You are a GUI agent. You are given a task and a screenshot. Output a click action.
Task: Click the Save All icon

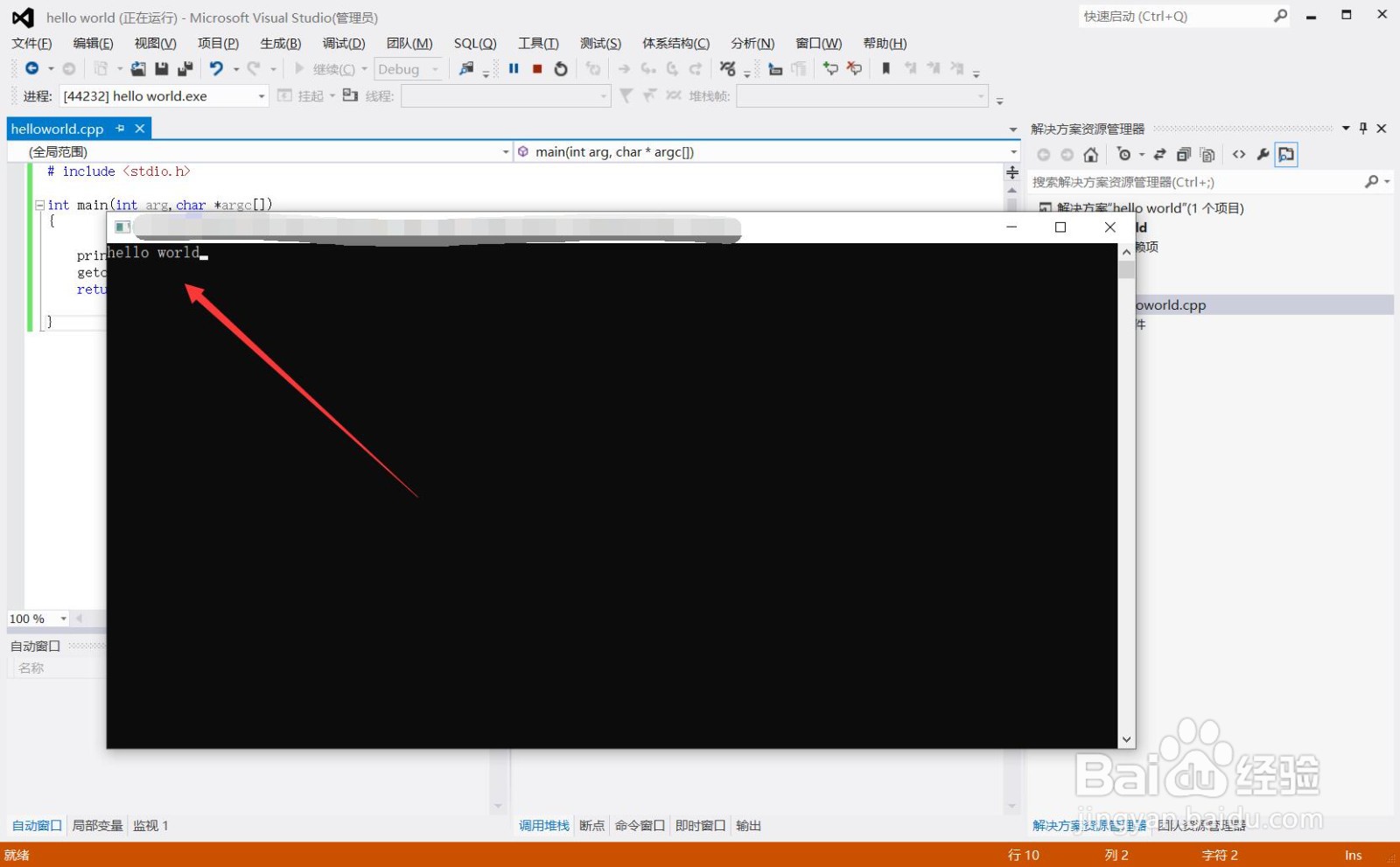click(x=185, y=68)
